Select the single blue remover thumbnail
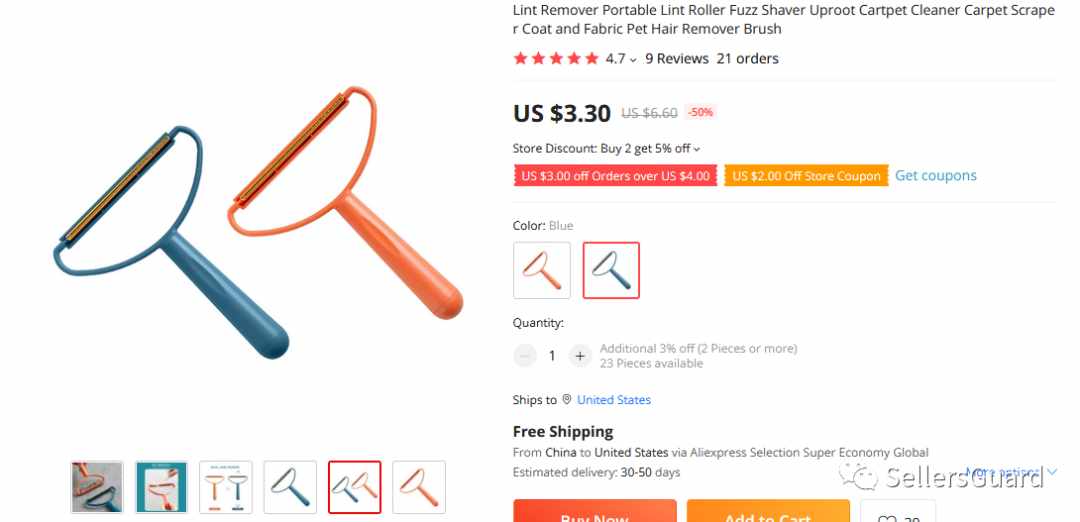1080x522 pixels. 290,487
